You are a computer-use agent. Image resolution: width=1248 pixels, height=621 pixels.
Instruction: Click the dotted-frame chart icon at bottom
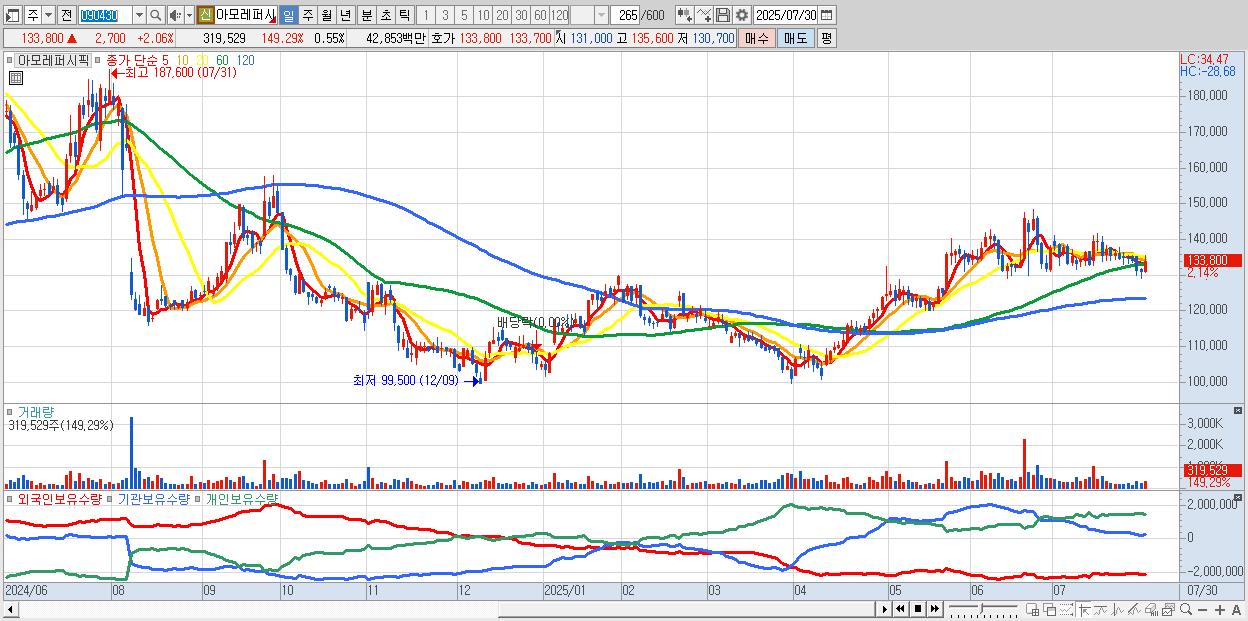click(1066, 610)
